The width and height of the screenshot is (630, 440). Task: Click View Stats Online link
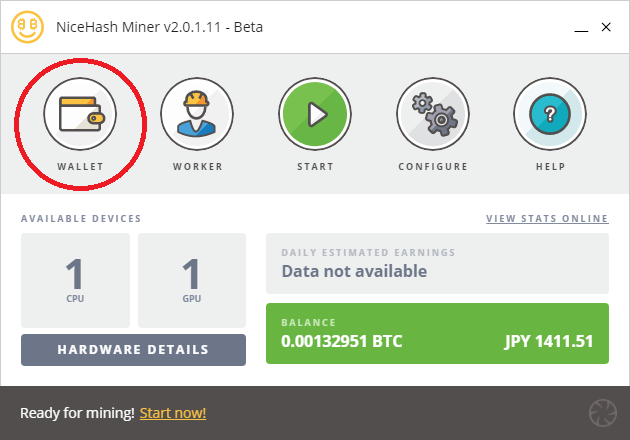(x=547, y=219)
